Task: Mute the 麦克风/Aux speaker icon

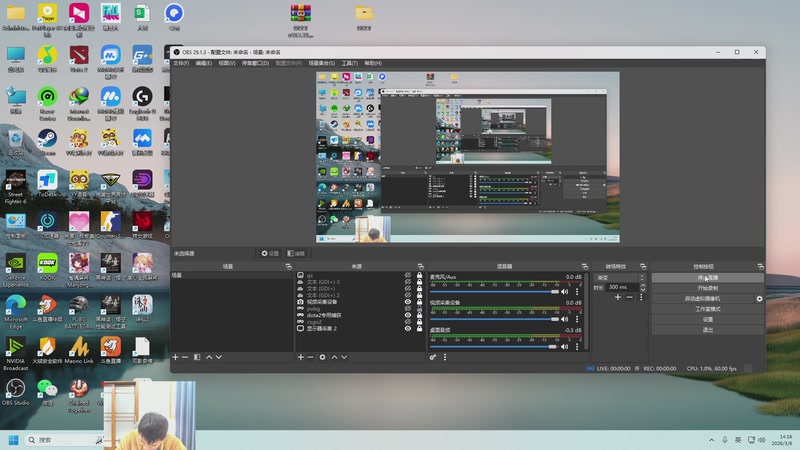Action: (565, 292)
